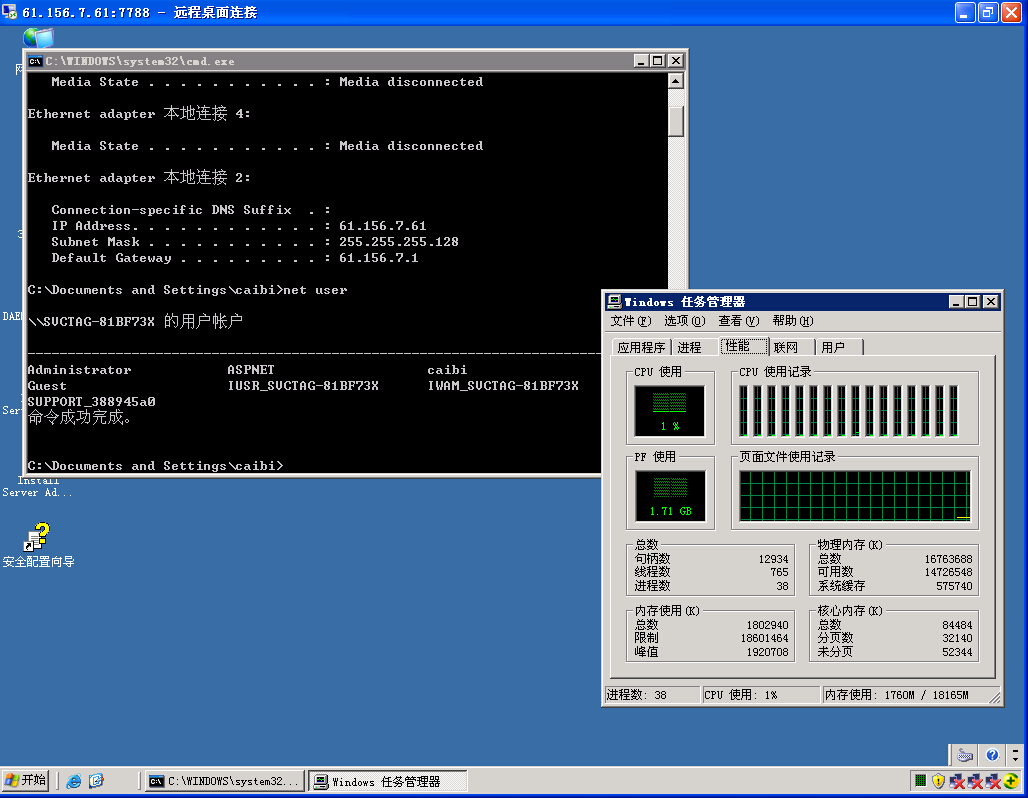Restore the remote desktop connection window
This screenshot has width=1028, height=798.
point(988,12)
